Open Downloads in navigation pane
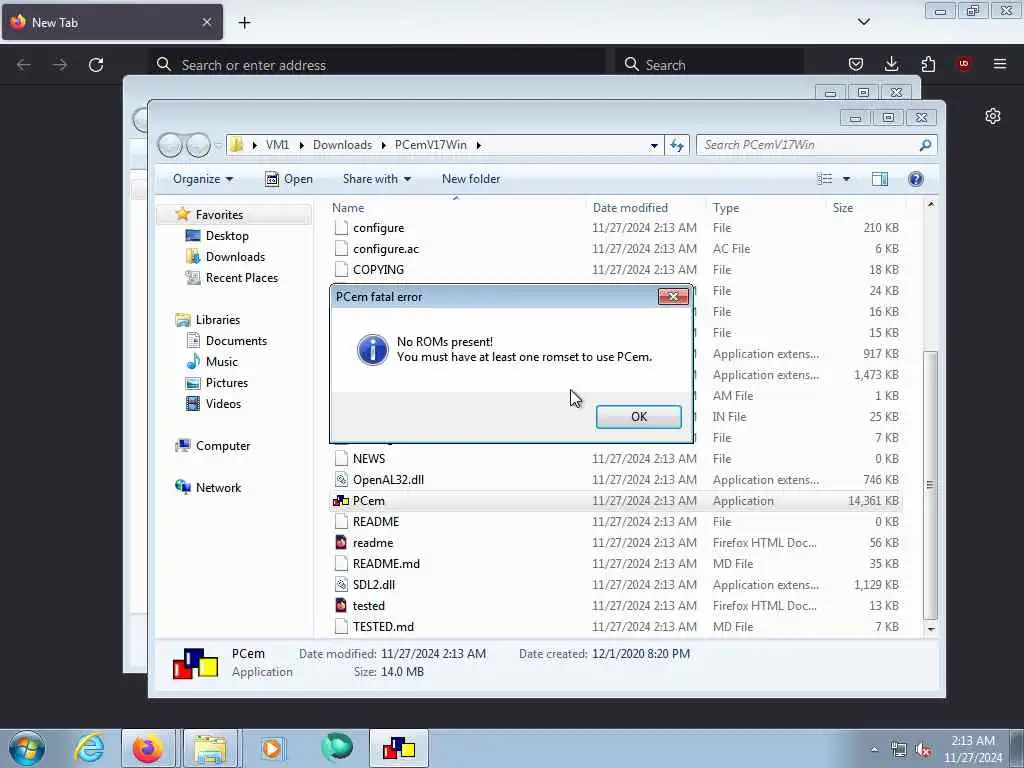Screen dimensions: 1024x768 click(x=235, y=257)
